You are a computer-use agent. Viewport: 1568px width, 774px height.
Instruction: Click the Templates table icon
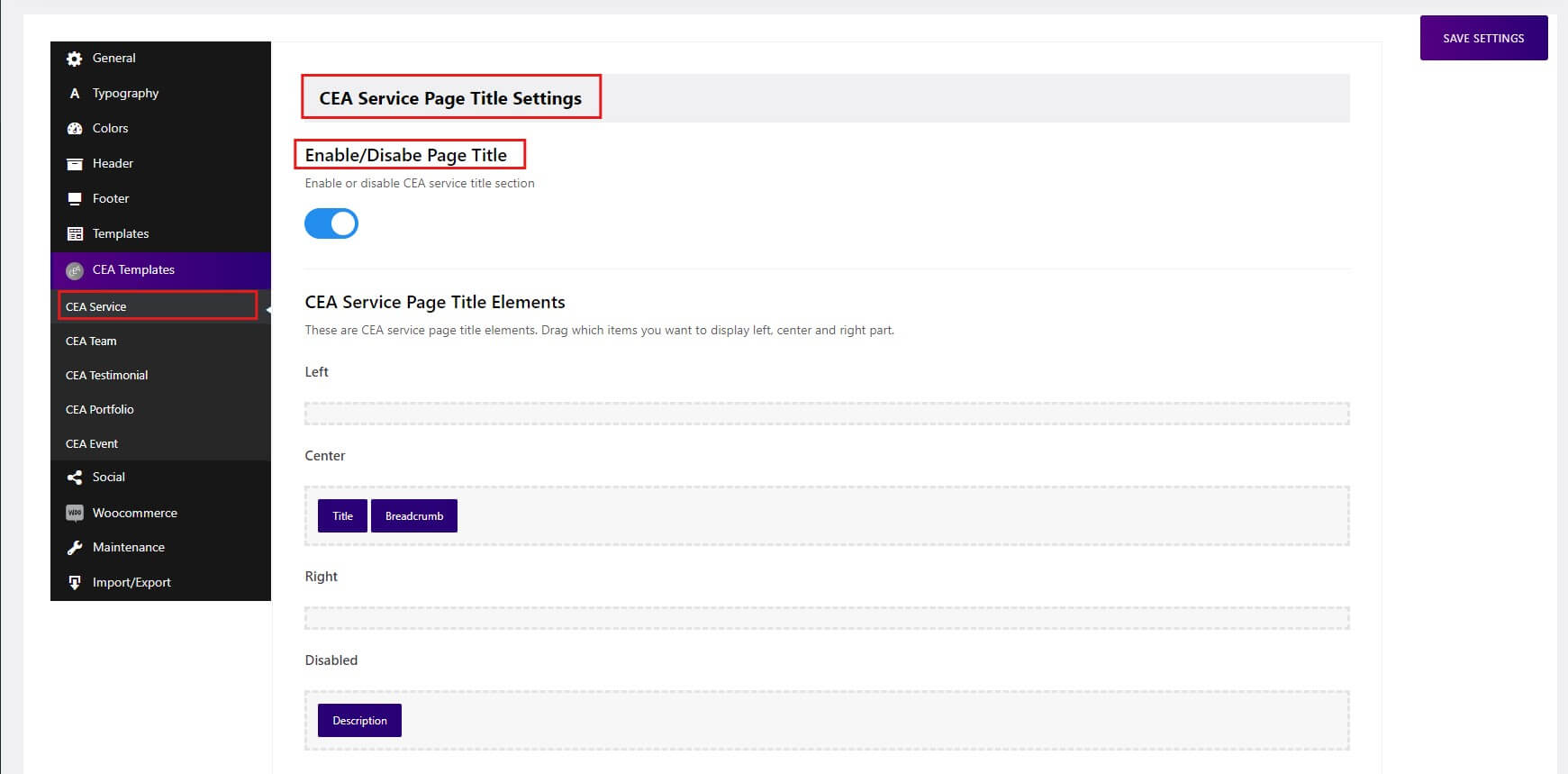point(75,234)
